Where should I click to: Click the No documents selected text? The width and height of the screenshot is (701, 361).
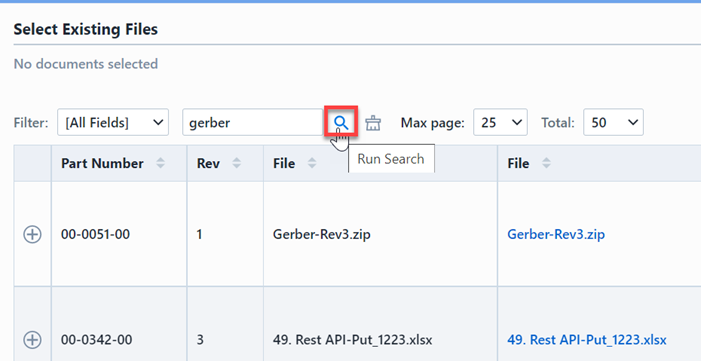click(86, 64)
